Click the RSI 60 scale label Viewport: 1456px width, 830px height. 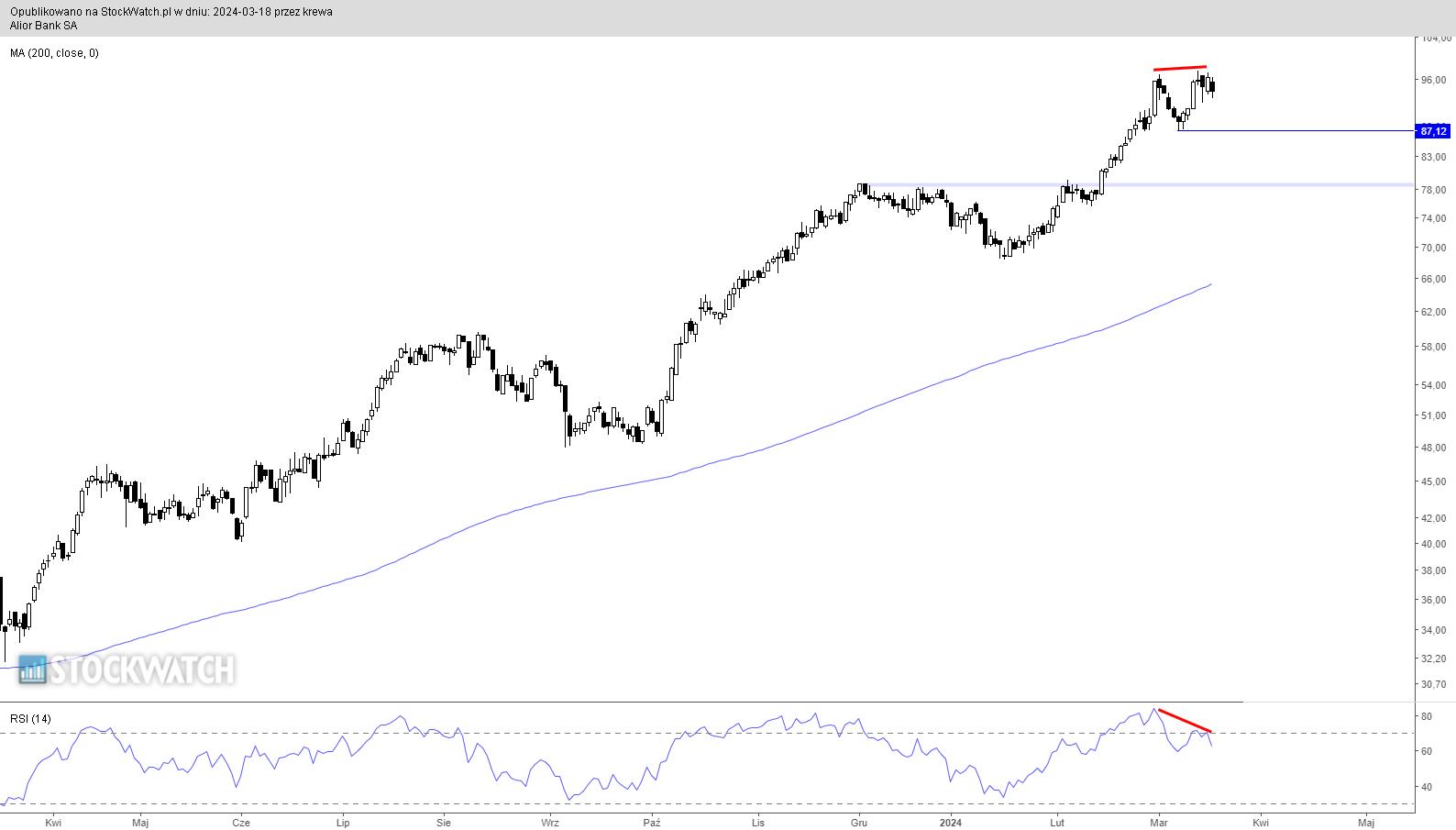click(1426, 751)
